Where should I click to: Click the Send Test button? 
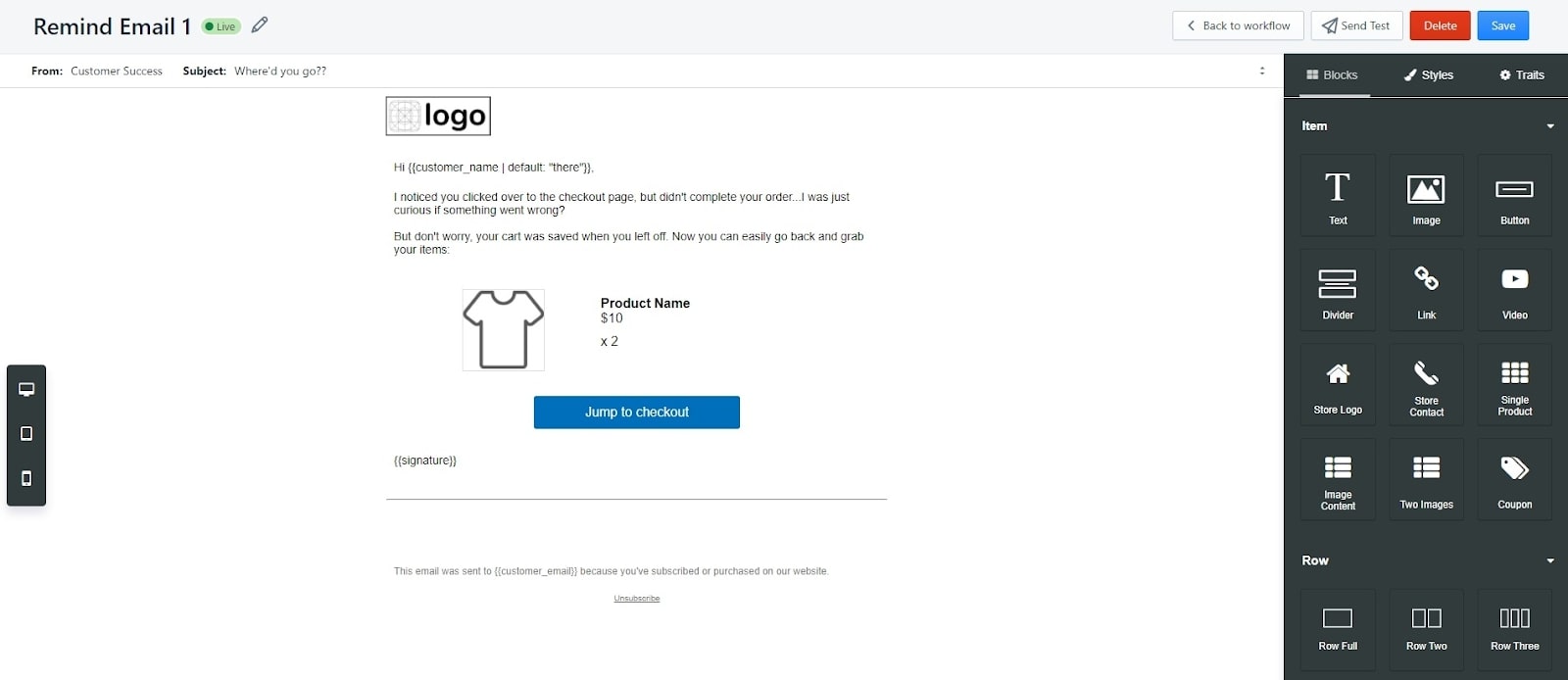click(x=1356, y=25)
